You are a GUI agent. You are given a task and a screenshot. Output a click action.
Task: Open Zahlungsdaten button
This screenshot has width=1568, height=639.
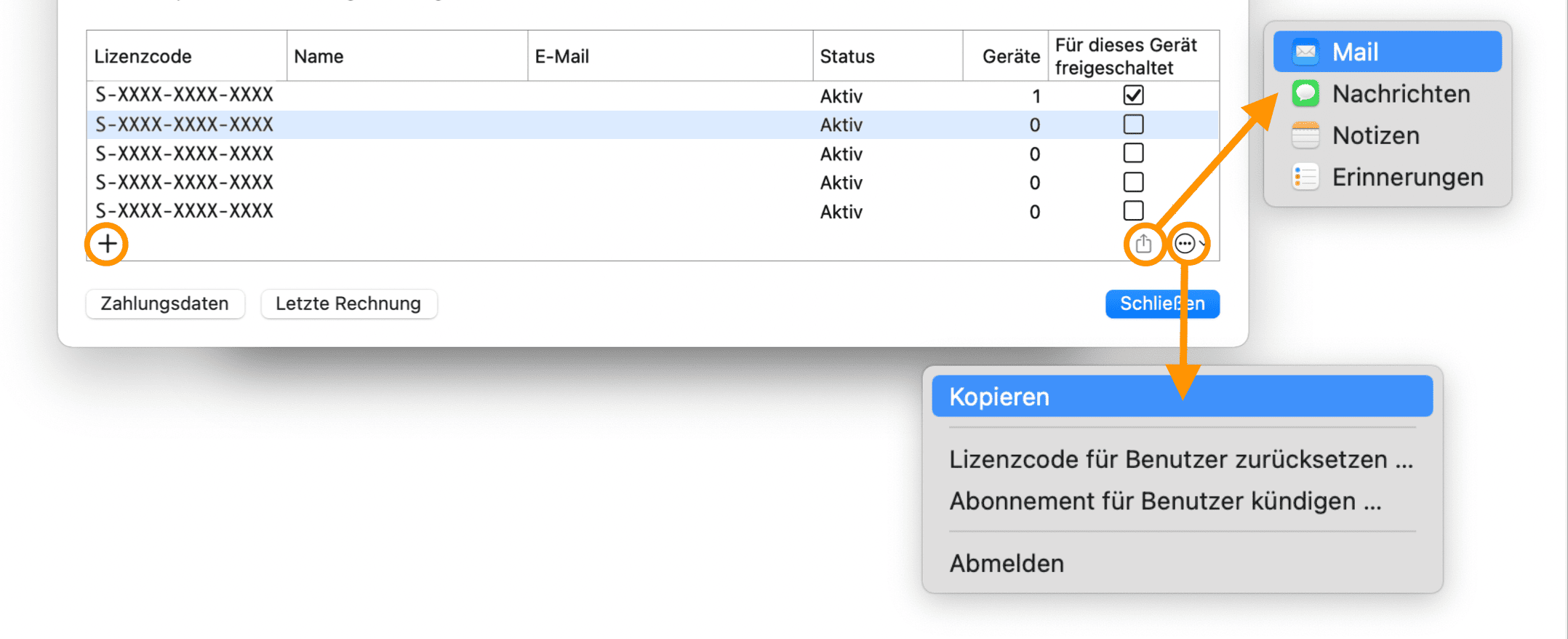164,303
